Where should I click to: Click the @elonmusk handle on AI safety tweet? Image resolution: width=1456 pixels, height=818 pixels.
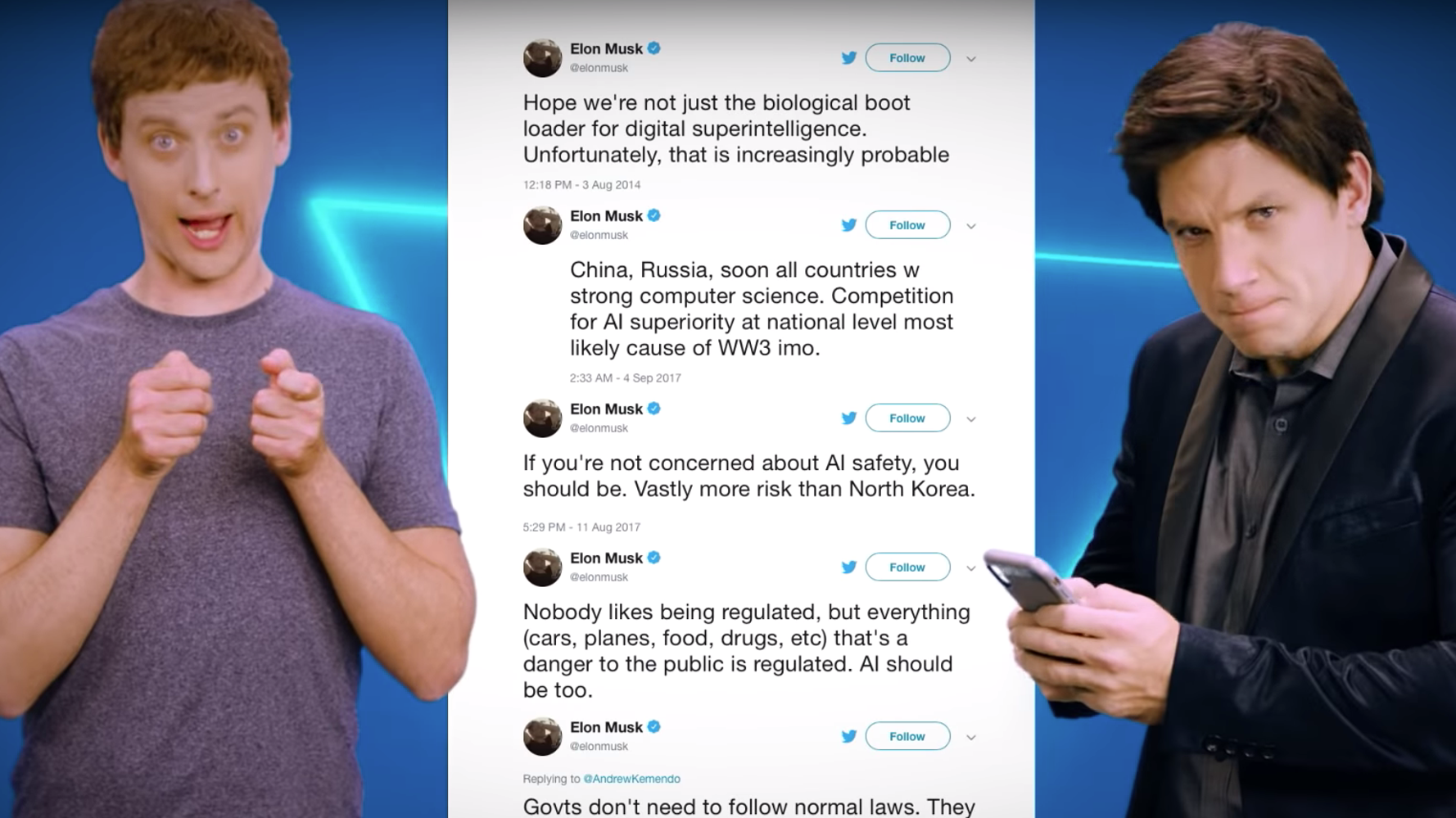point(599,428)
